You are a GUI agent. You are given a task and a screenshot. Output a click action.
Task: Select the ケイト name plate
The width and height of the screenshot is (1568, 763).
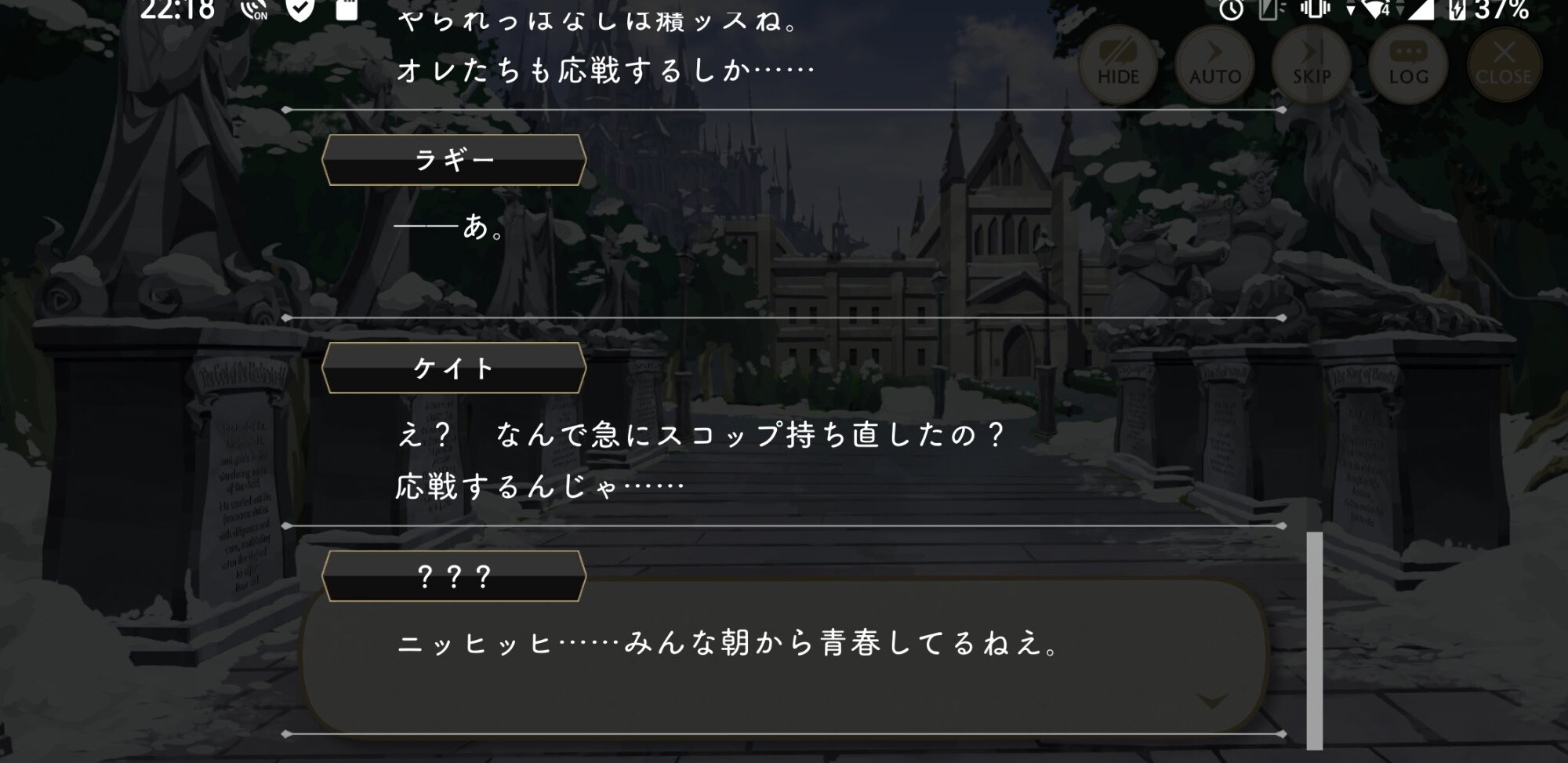(x=454, y=368)
